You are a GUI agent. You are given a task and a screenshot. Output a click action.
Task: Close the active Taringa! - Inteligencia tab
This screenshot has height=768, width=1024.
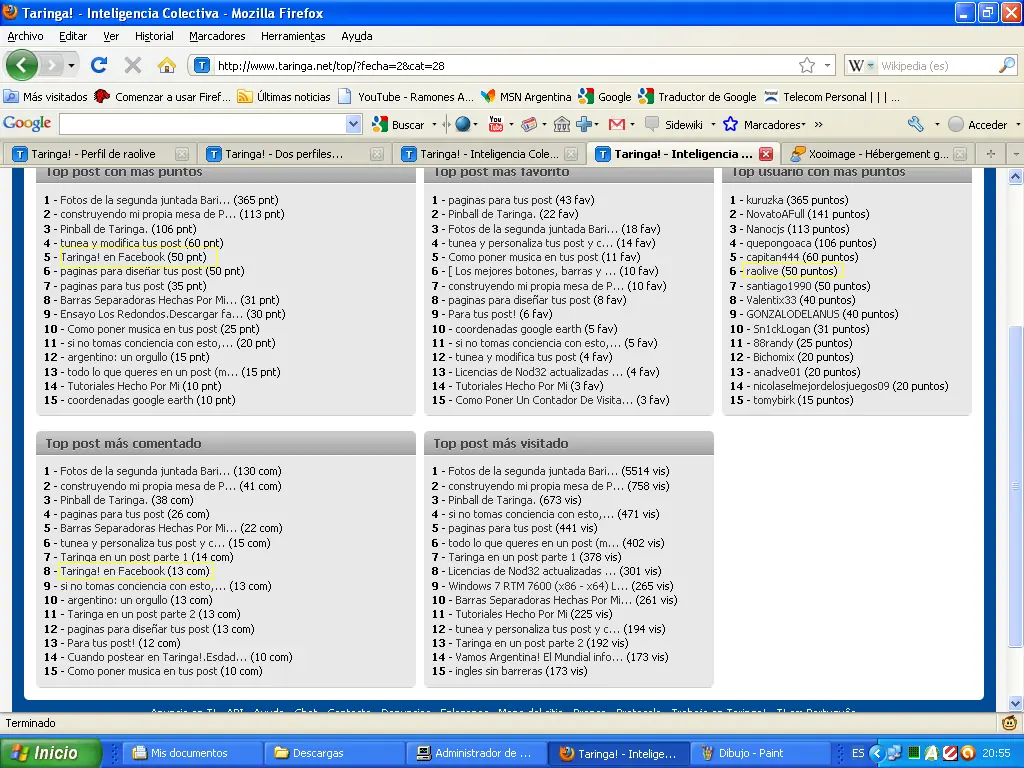(766, 154)
